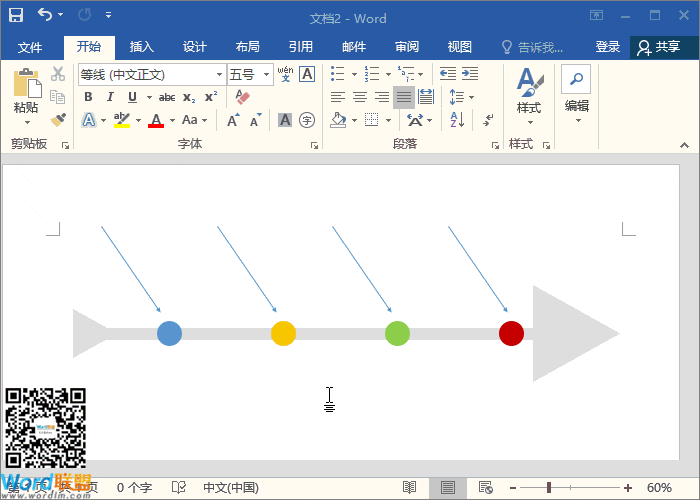Save the document with the floppy icon
This screenshot has width=700, height=500.
click(16, 15)
